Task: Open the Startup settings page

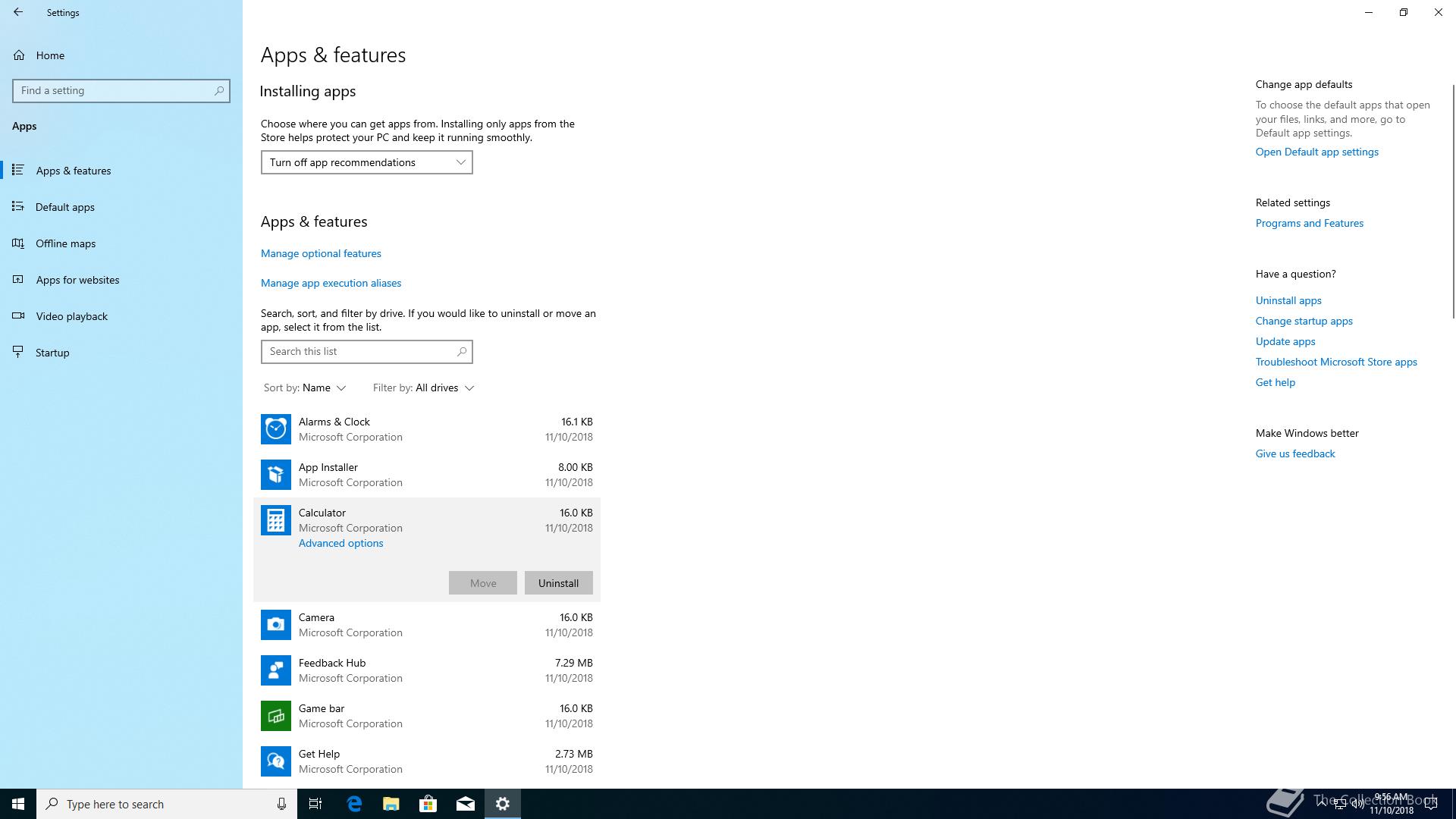Action: pyautogui.click(x=121, y=353)
